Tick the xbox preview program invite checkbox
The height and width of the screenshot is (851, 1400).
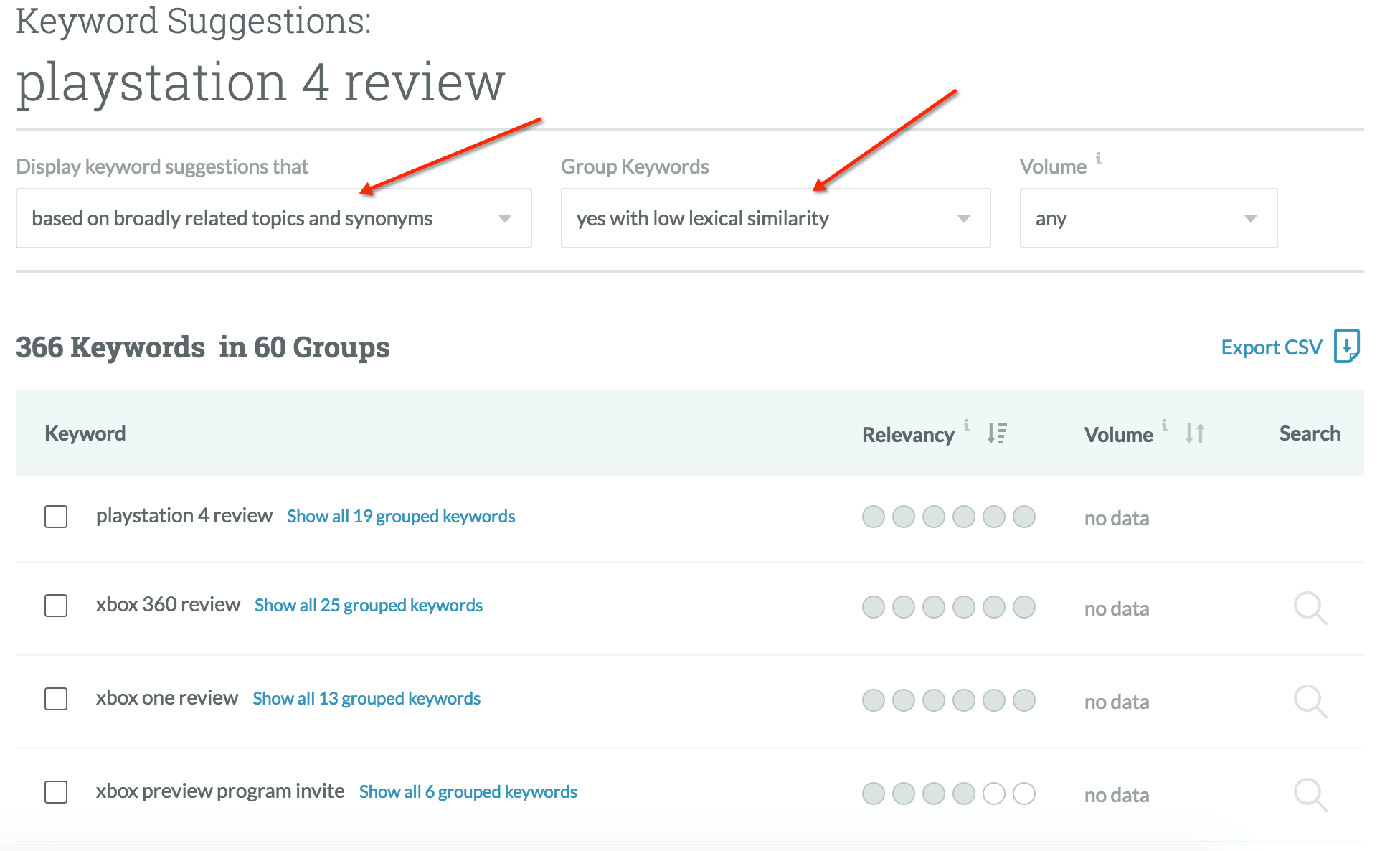(x=56, y=792)
